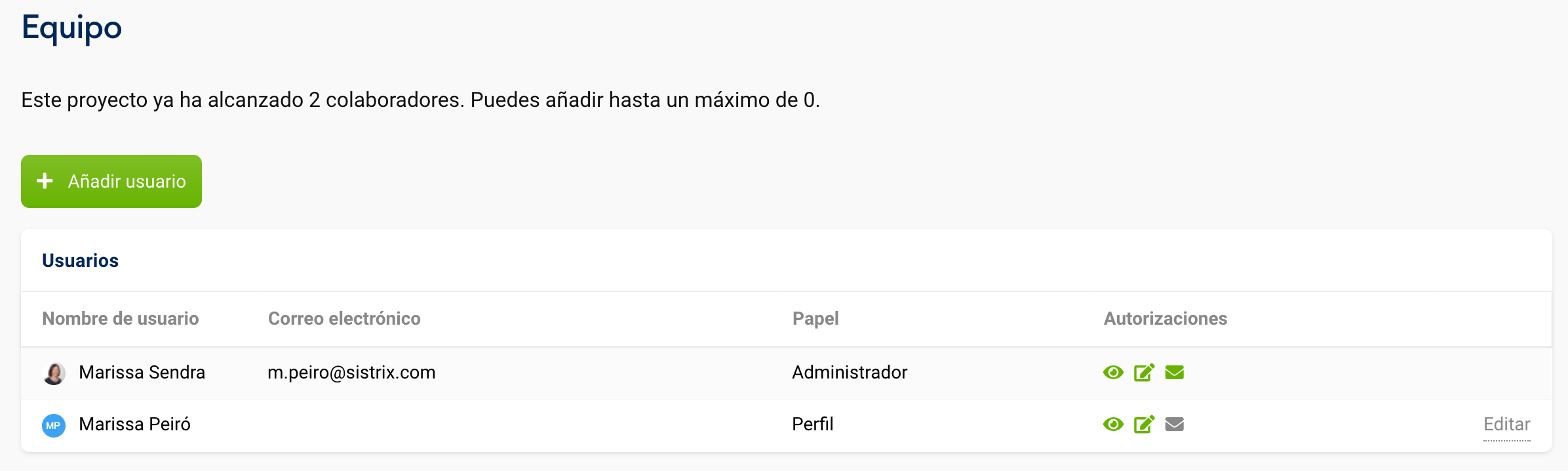Click Marissa Sendra's profile photo avatar
Viewport: 1568px width, 471px height.
pyautogui.click(x=54, y=373)
